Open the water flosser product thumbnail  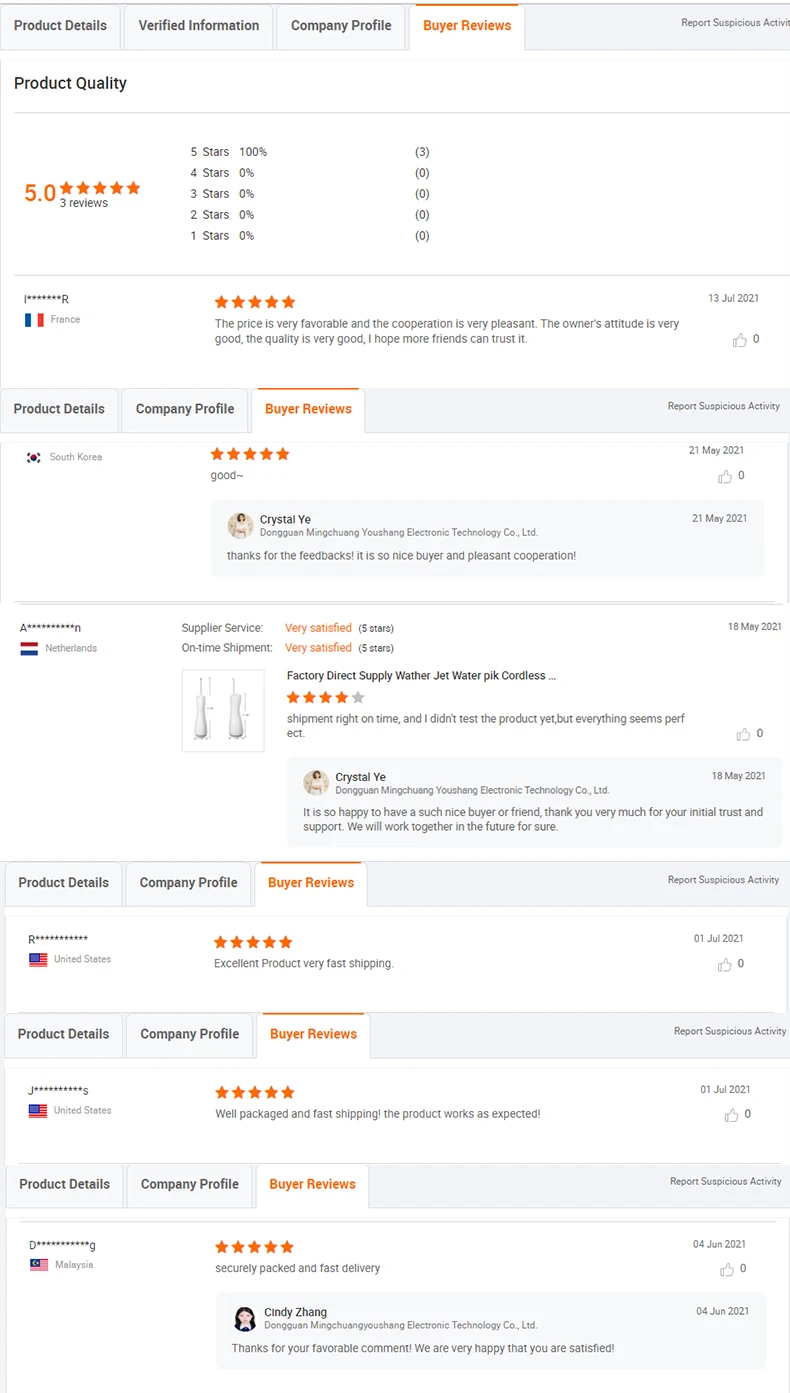pyautogui.click(x=223, y=710)
